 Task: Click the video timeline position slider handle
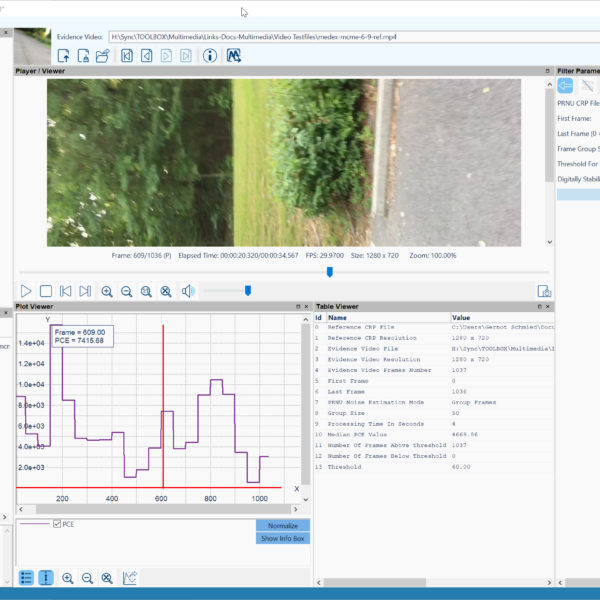pos(329,272)
